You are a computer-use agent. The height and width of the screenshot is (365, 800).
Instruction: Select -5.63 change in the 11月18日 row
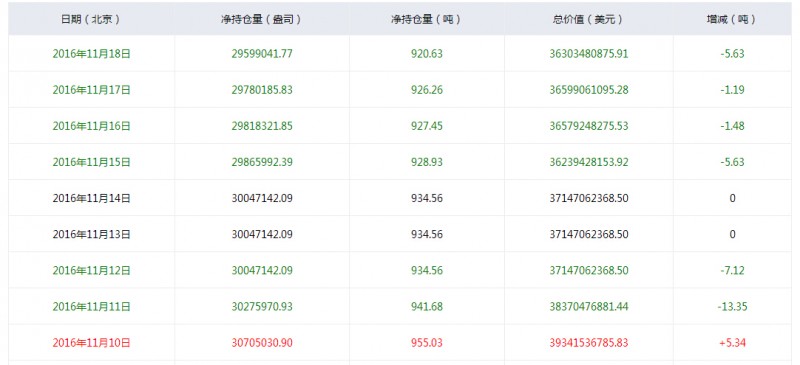pyautogui.click(x=732, y=54)
